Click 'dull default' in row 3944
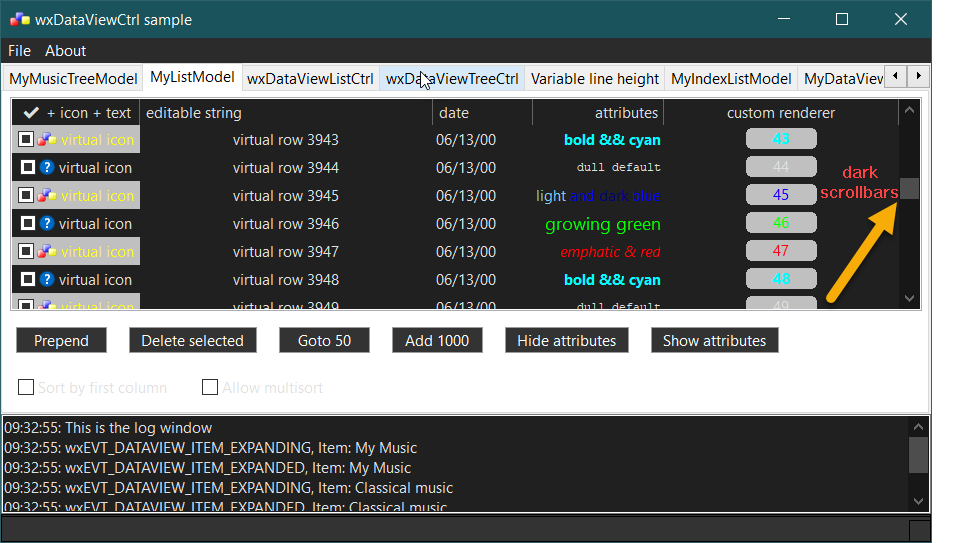The height and width of the screenshot is (543, 960). [618, 167]
